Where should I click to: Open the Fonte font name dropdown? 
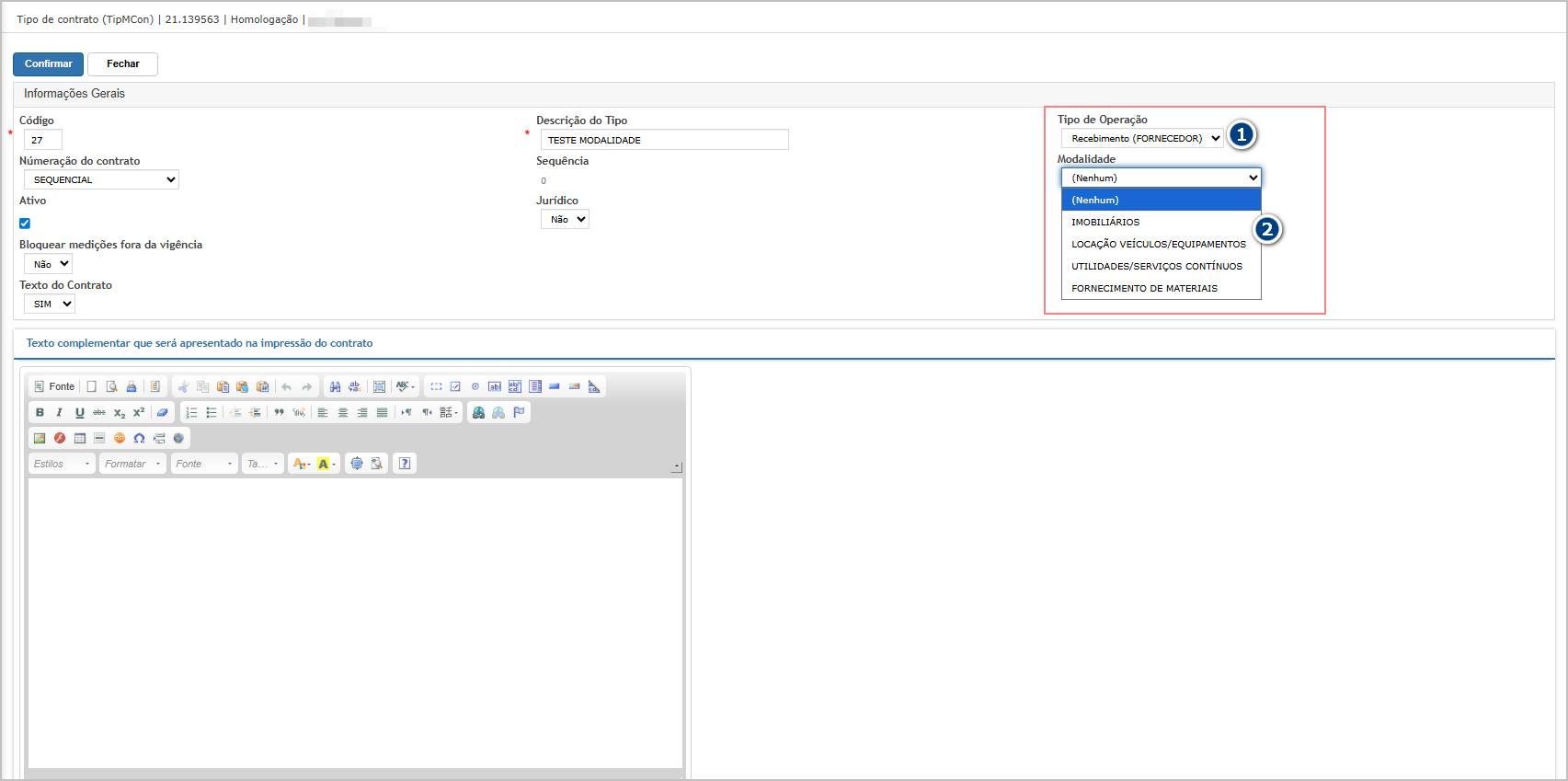click(204, 464)
